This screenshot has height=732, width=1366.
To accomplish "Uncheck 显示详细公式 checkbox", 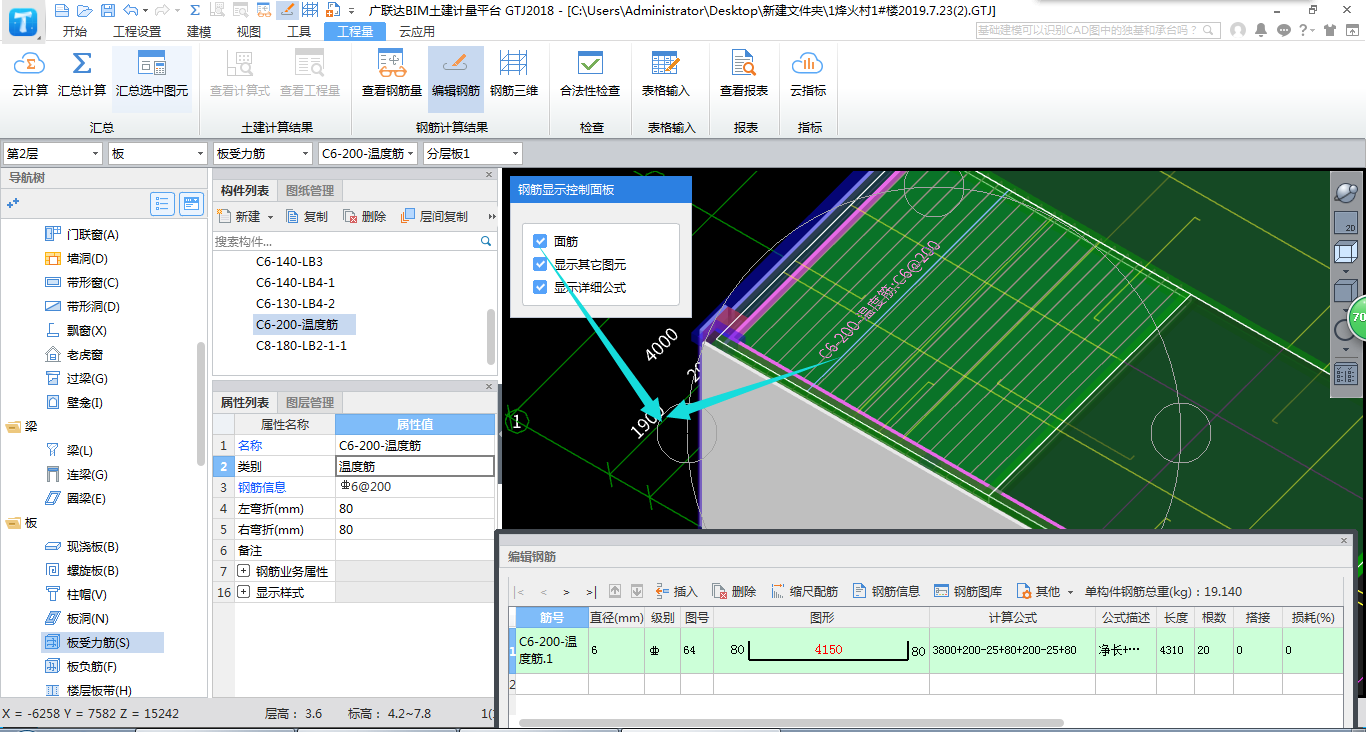I will click(540, 287).
